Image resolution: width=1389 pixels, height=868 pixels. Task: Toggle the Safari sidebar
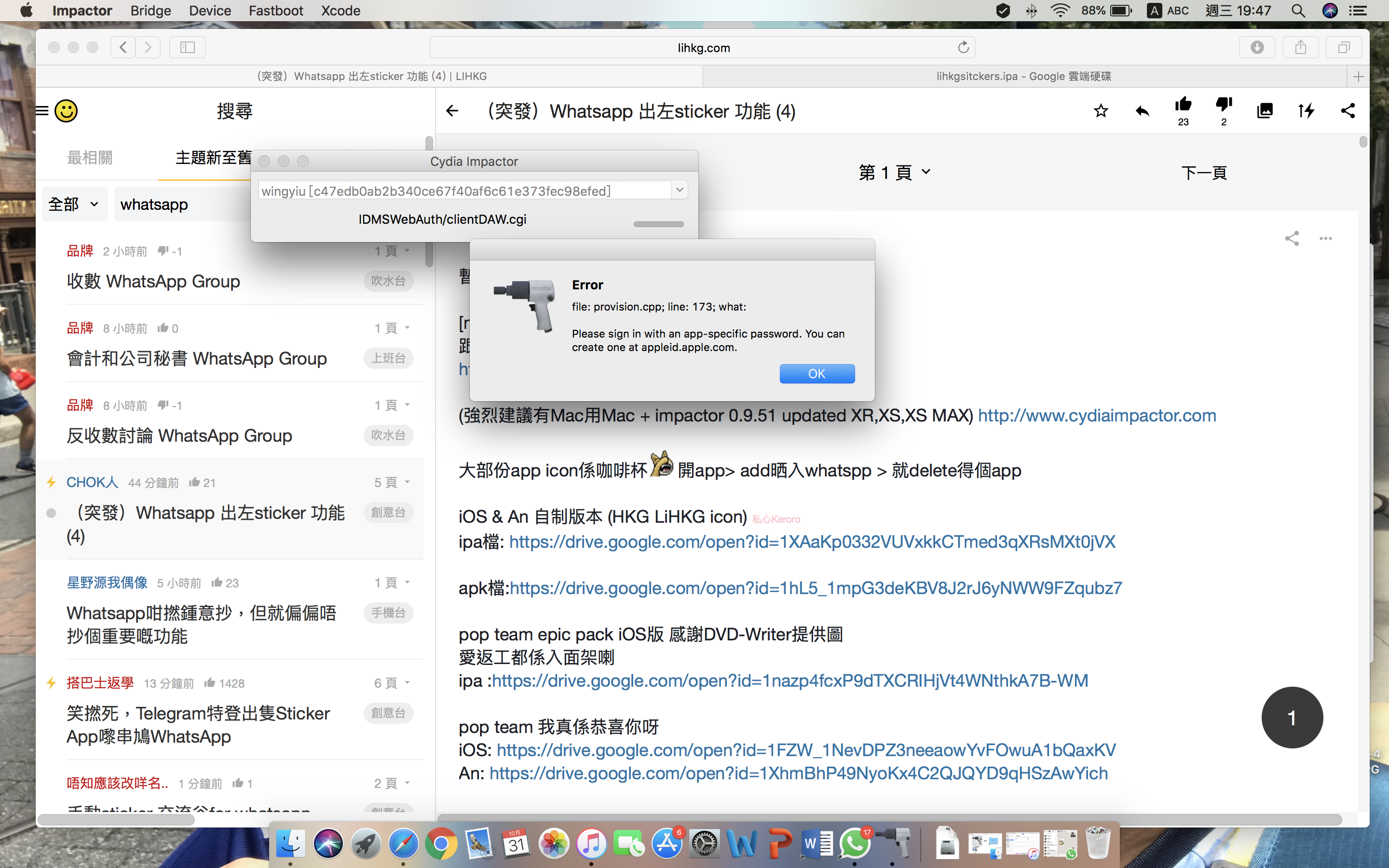pos(188,47)
